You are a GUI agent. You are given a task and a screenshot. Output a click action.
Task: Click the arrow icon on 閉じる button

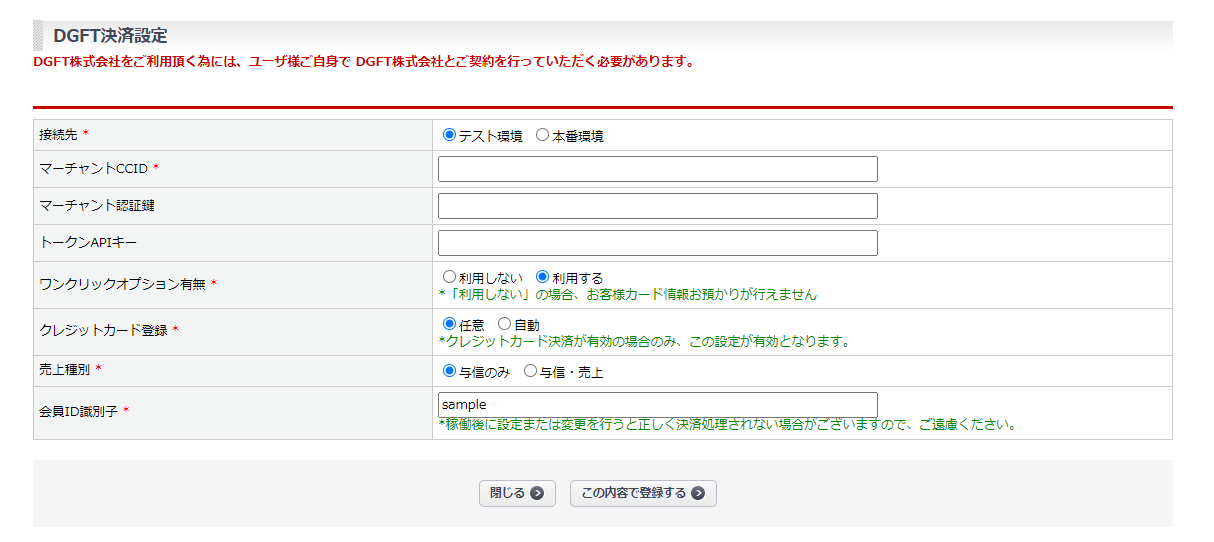pyautogui.click(x=537, y=493)
